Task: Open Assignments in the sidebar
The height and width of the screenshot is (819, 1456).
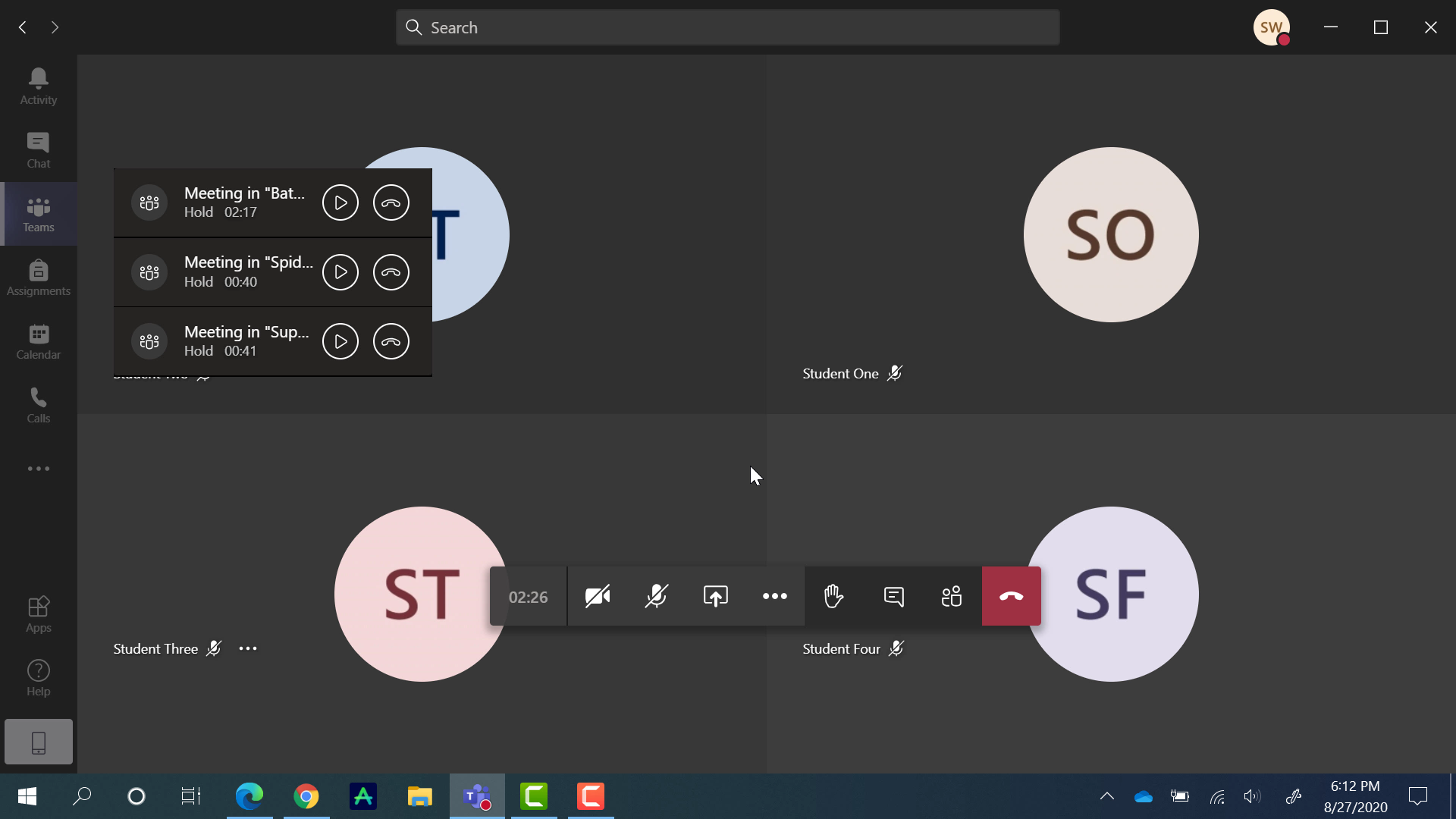Action: [38, 278]
